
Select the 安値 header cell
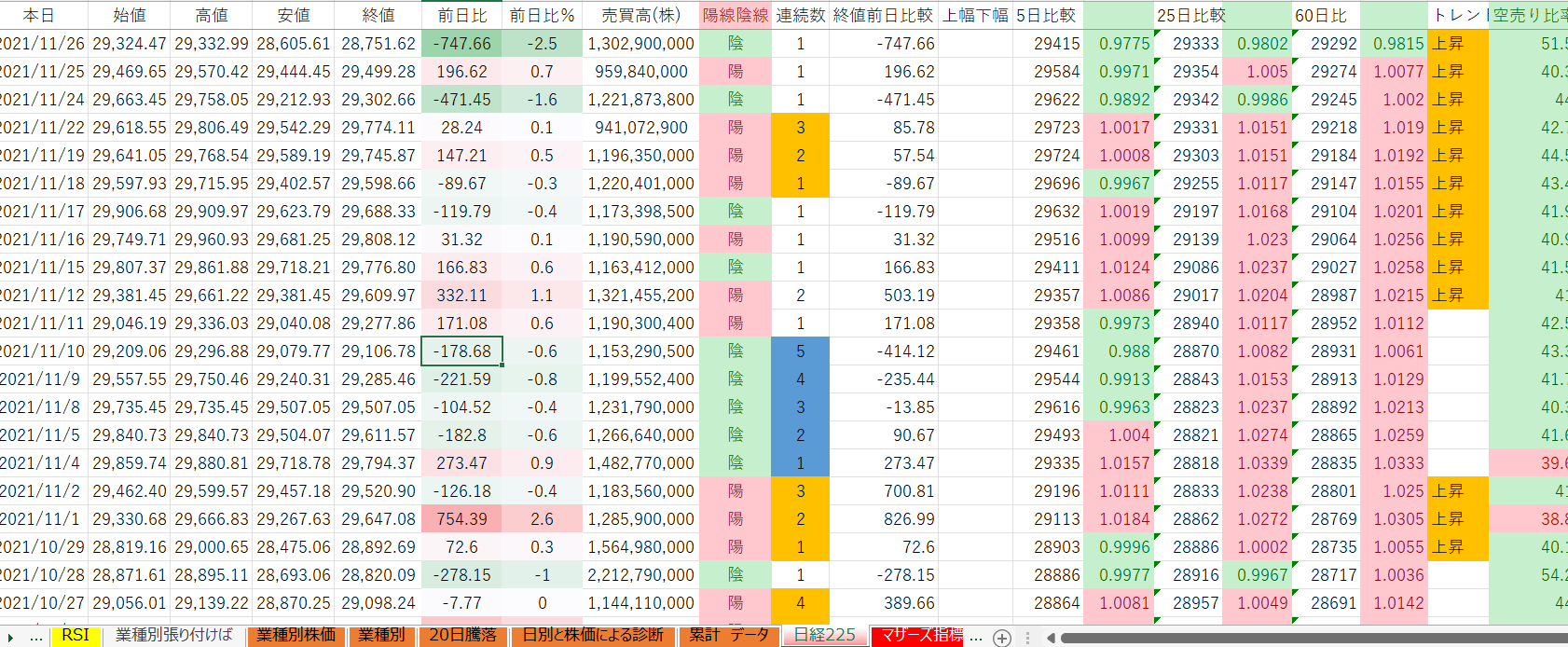pyautogui.click(x=294, y=15)
